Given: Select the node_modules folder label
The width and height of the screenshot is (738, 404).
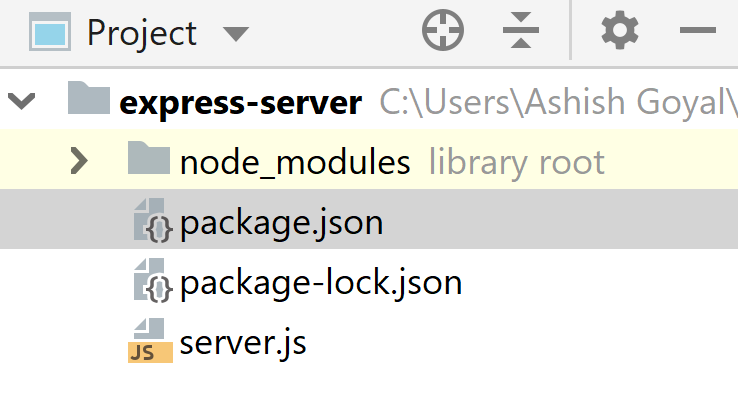Looking at the screenshot, I should [295, 163].
